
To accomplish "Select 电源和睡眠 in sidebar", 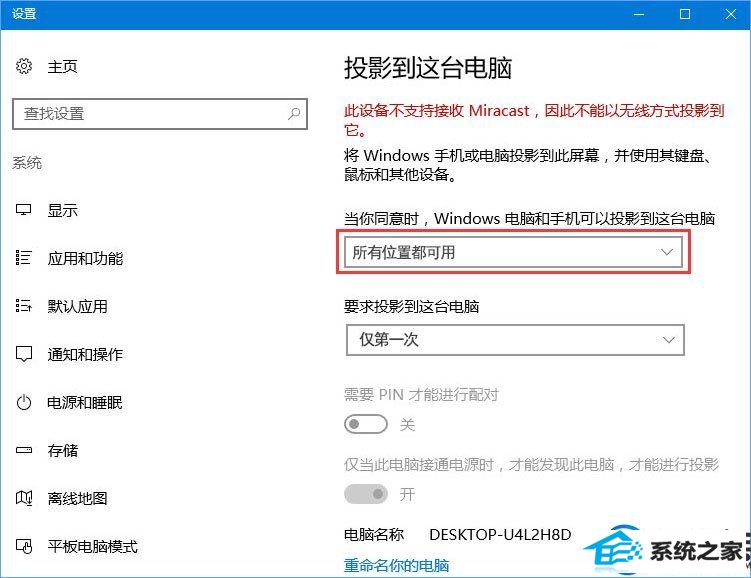I will pos(85,402).
